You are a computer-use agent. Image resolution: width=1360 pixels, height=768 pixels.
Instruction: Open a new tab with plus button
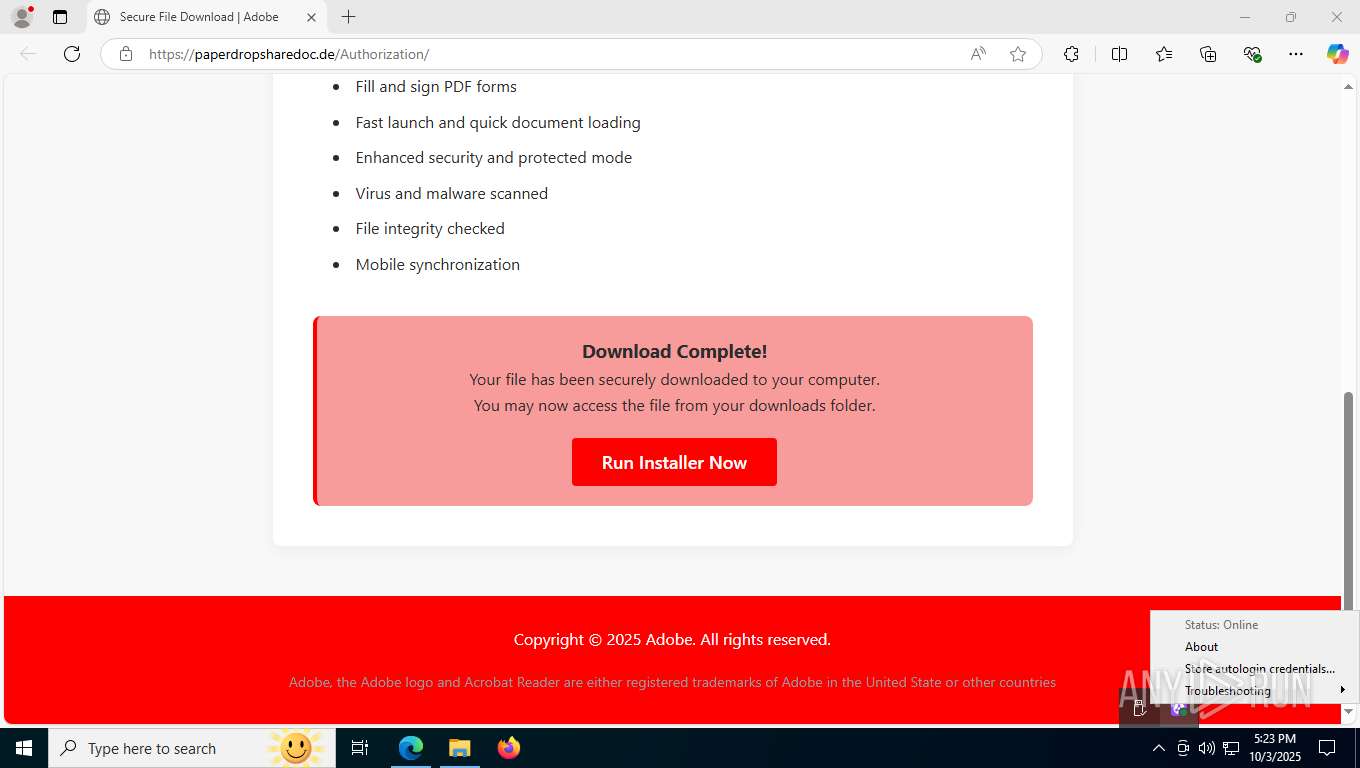[x=348, y=17]
